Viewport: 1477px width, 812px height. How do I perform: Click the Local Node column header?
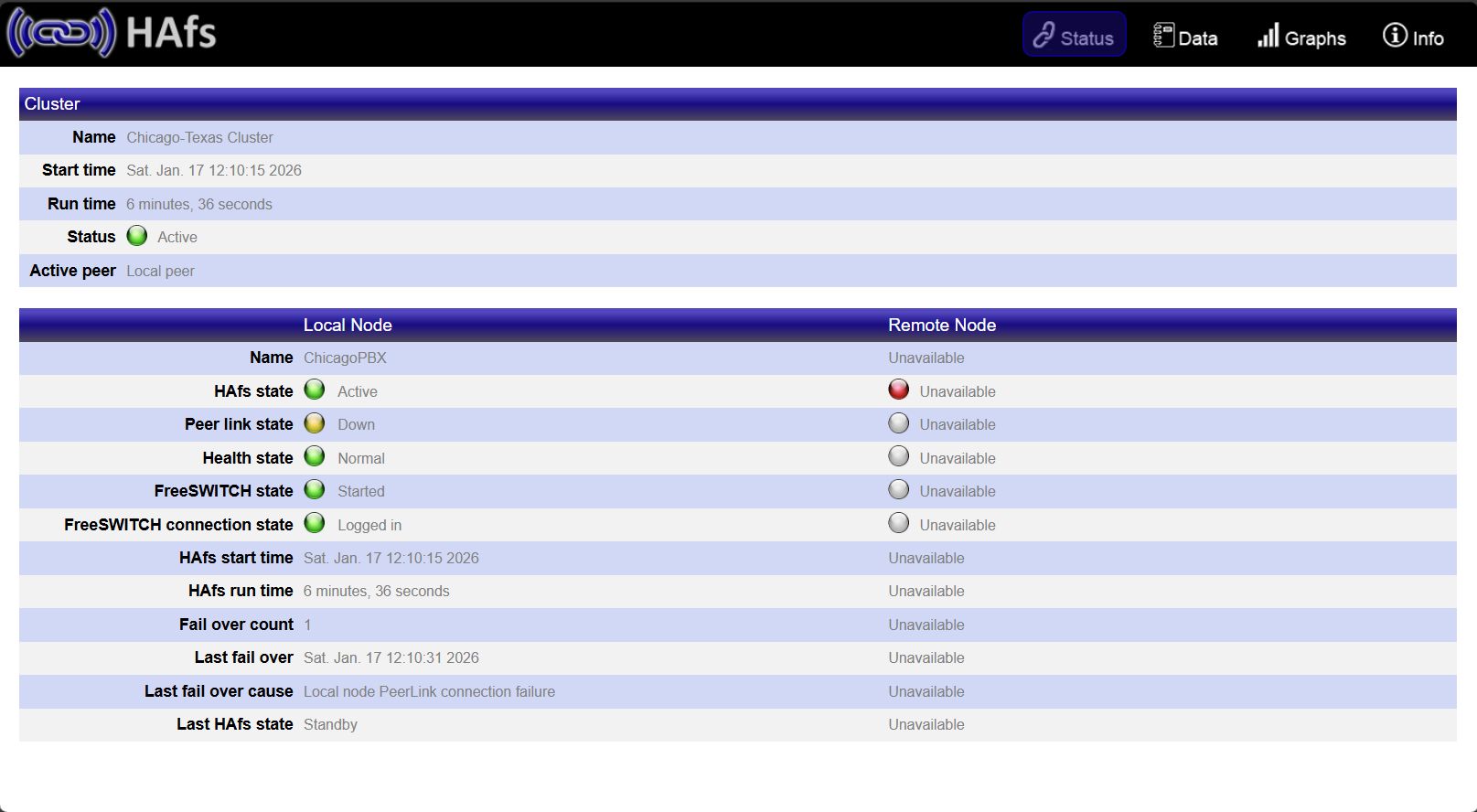(x=348, y=325)
